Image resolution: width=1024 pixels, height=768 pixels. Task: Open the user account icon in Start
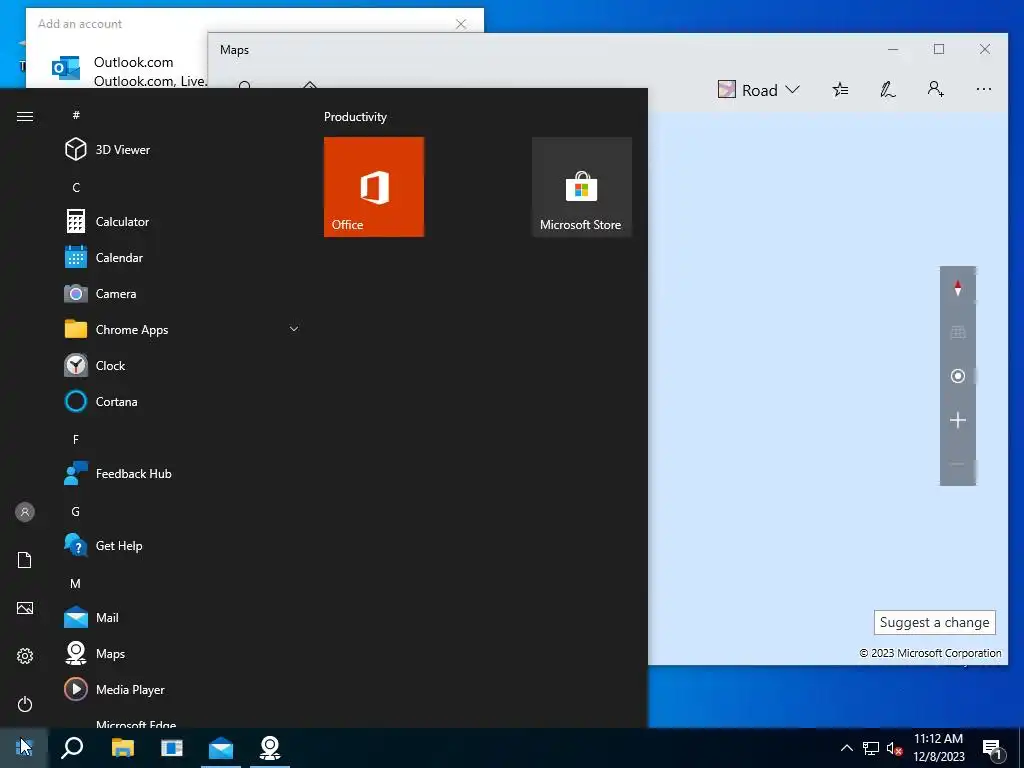pyautogui.click(x=25, y=512)
